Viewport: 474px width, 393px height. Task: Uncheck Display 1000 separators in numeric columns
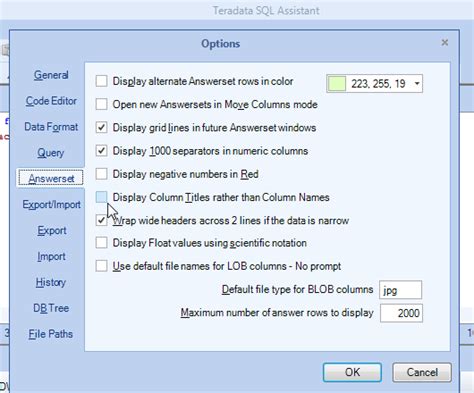(101, 151)
